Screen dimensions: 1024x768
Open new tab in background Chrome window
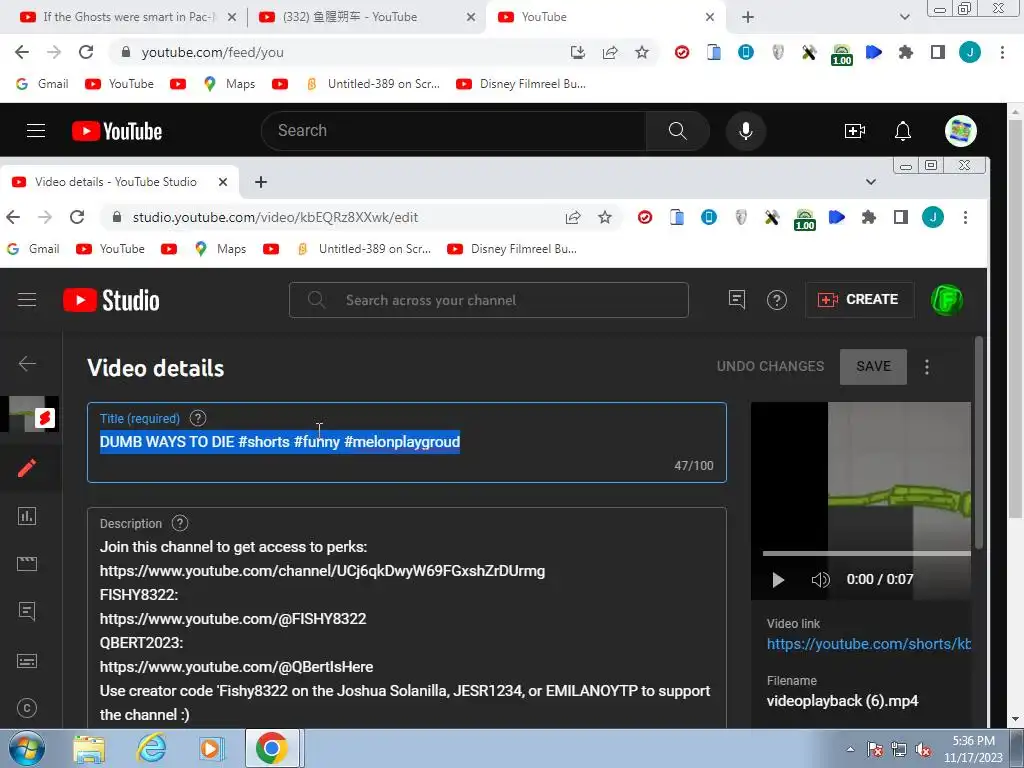pos(748,17)
